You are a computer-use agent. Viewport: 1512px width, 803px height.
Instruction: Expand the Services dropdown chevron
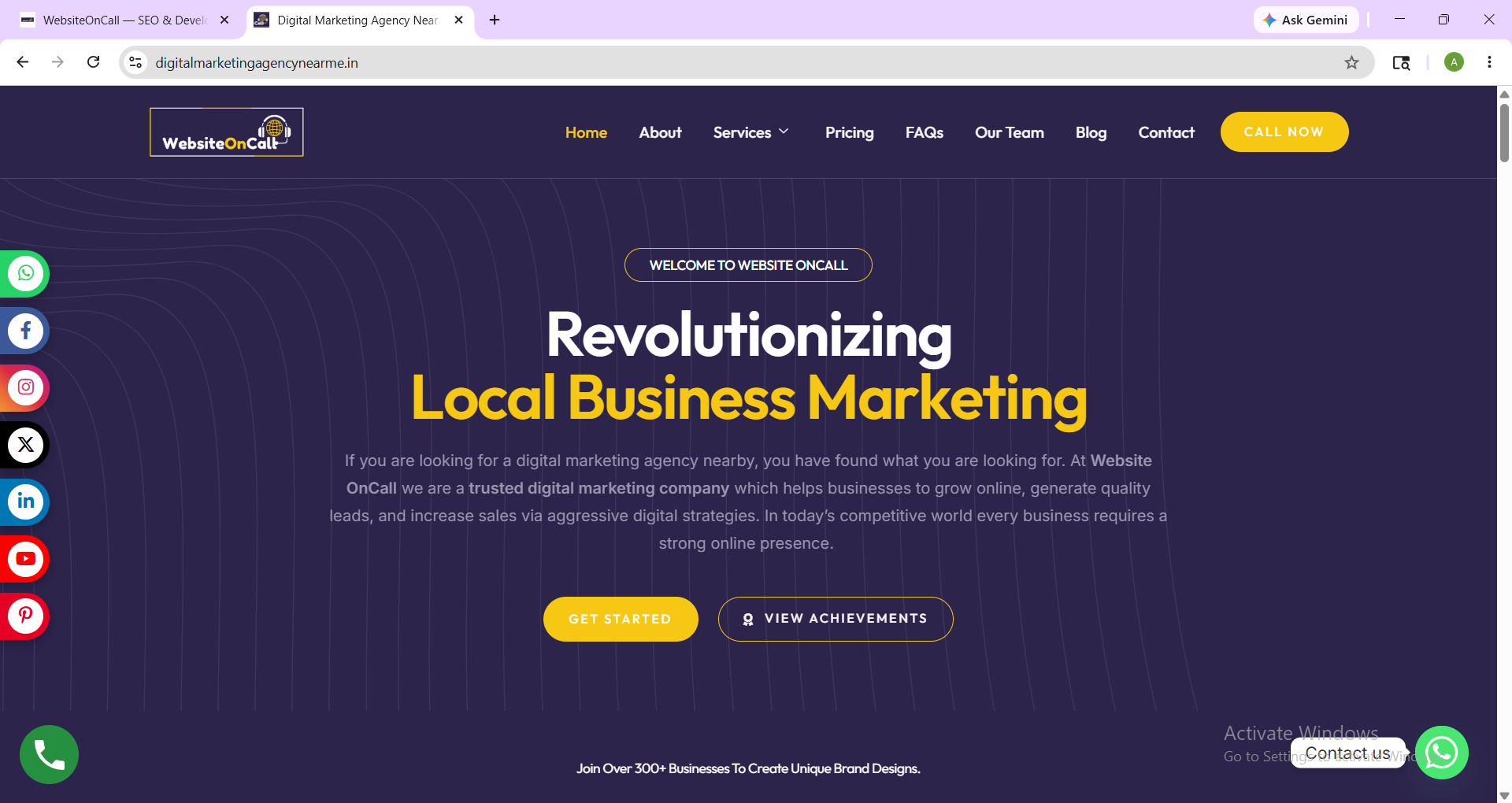pyautogui.click(x=784, y=131)
